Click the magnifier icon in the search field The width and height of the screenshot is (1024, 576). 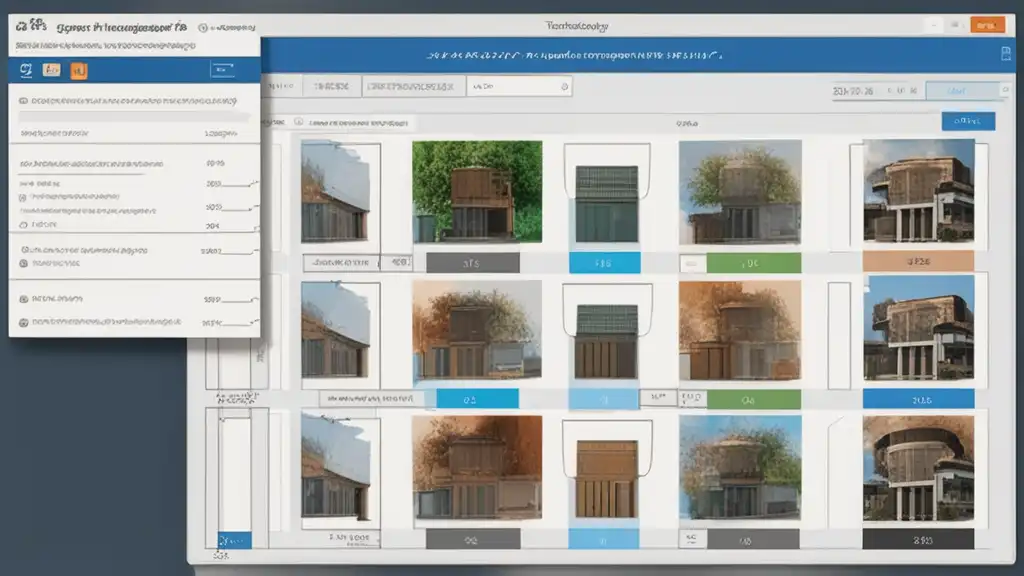pos(566,87)
